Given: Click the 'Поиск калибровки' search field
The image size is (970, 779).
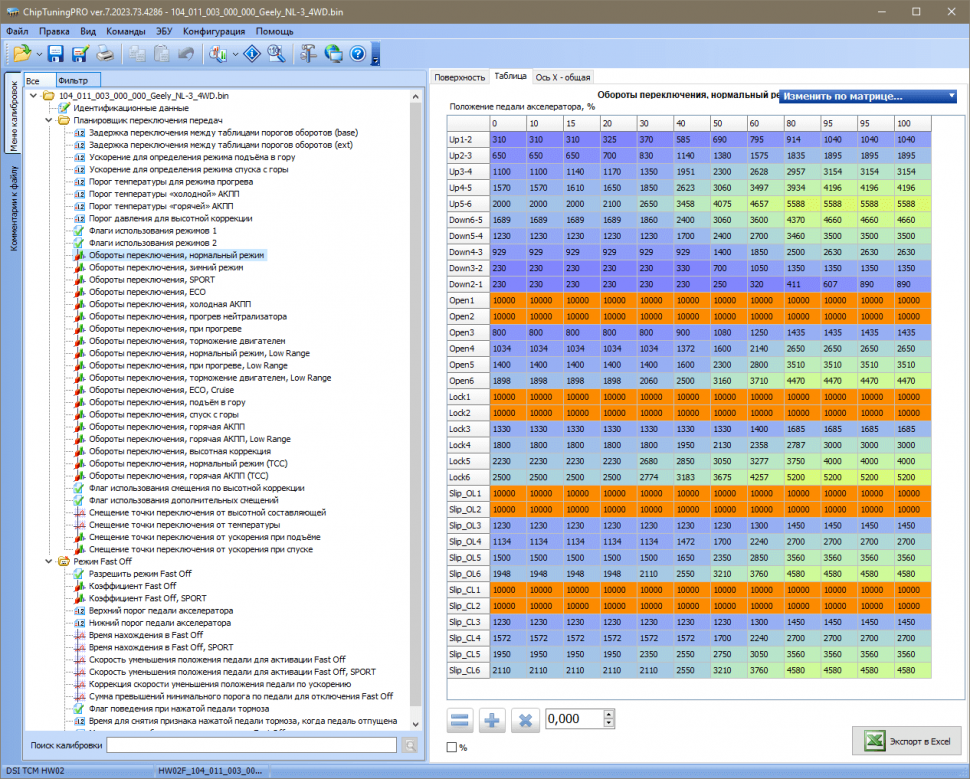Looking at the screenshot, I should point(251,745).
